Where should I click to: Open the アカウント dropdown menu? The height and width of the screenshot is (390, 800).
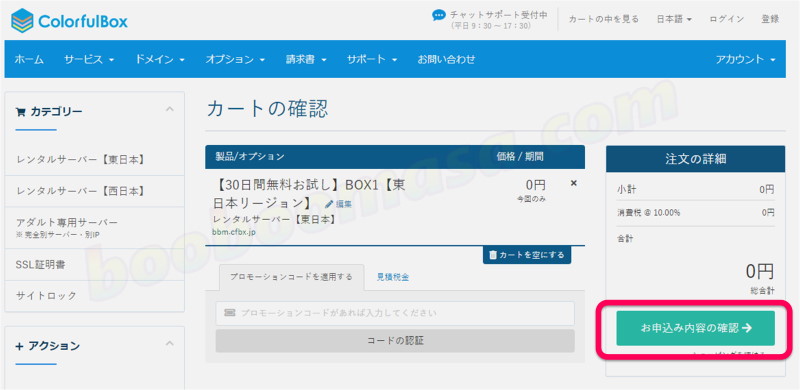(x=745, y=59)
